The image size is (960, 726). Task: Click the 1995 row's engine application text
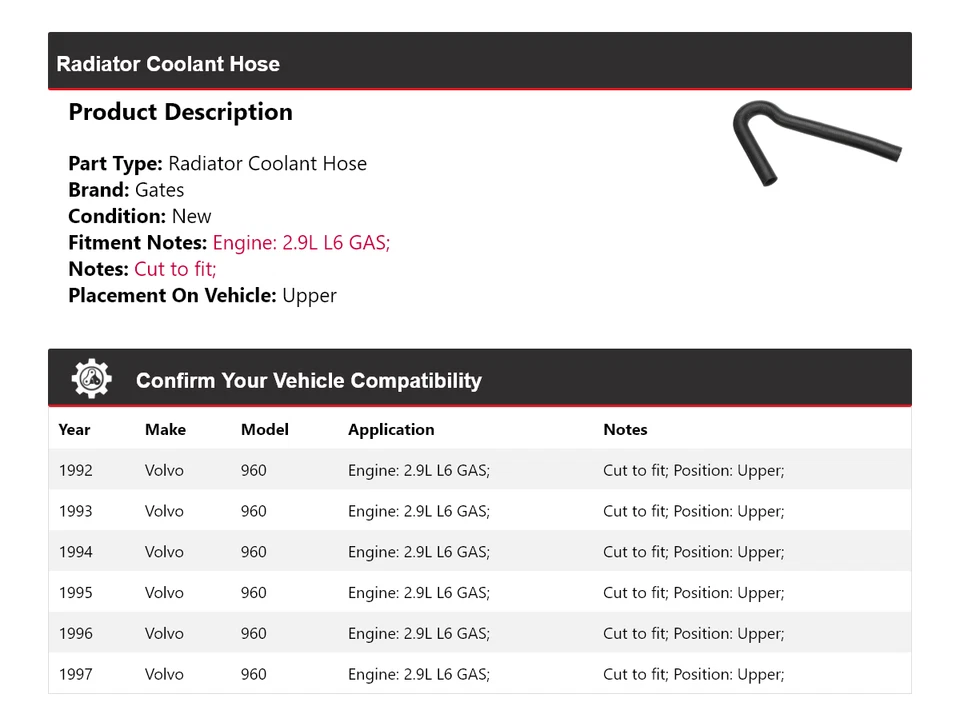point(418,593)
